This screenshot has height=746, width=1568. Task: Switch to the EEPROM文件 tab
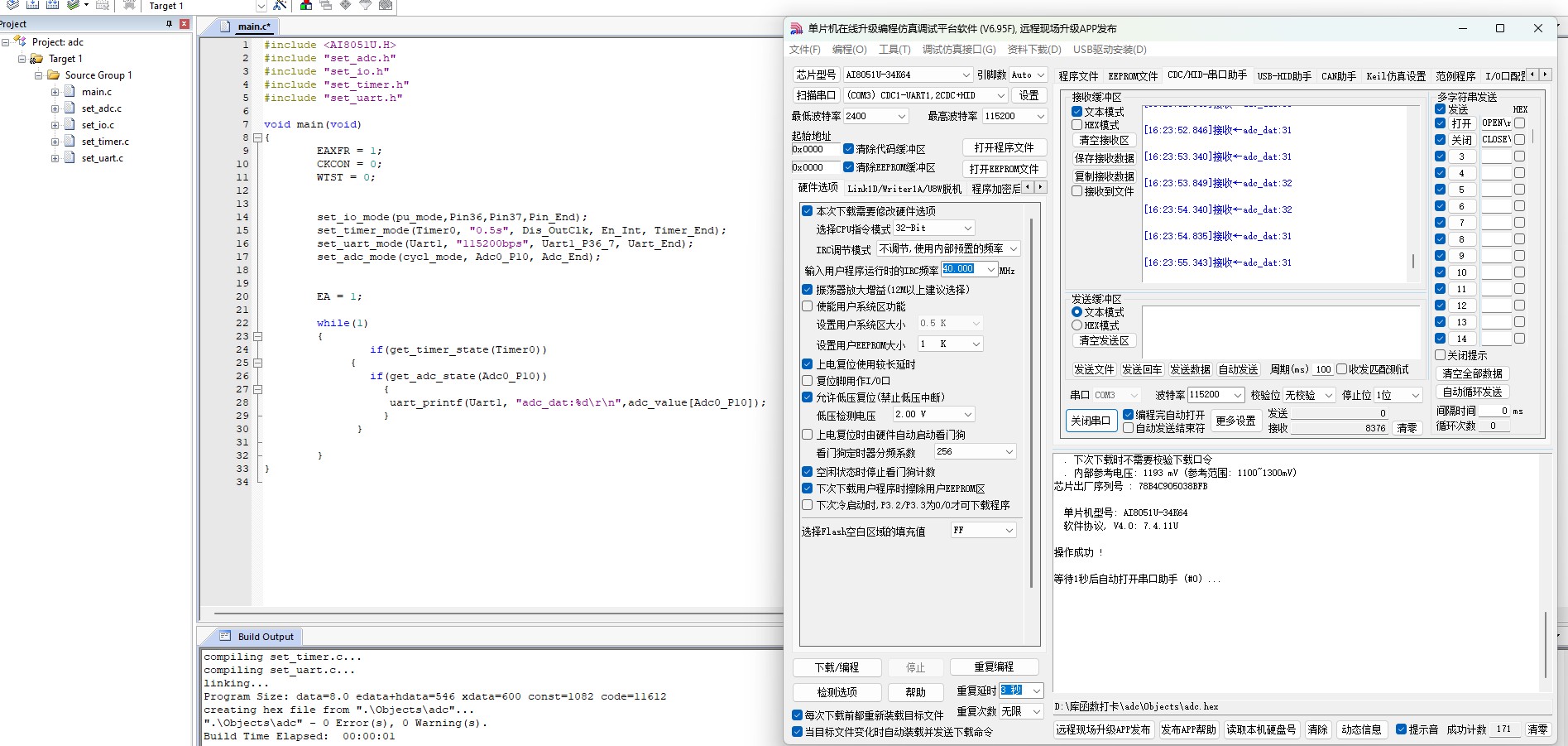pos(1133,76)
